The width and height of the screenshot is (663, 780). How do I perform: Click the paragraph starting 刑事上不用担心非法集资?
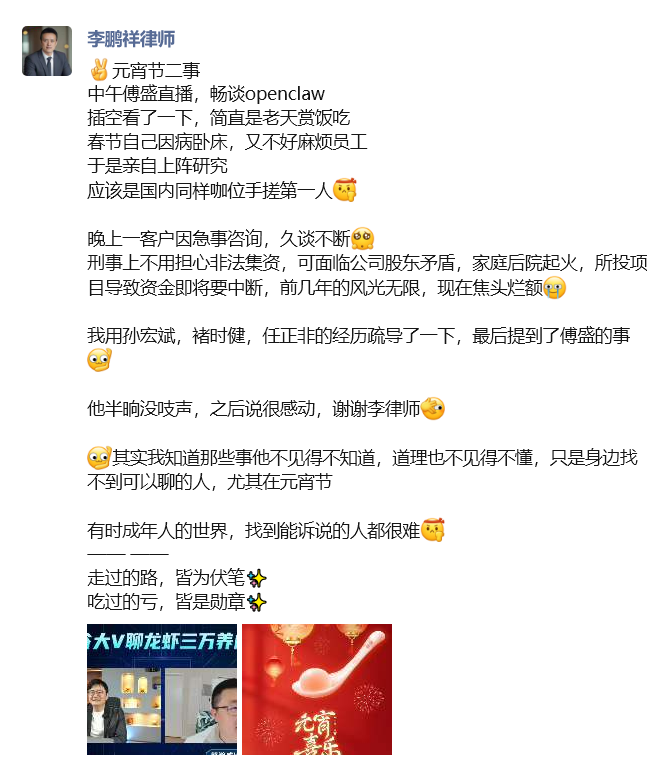point(367,275)
